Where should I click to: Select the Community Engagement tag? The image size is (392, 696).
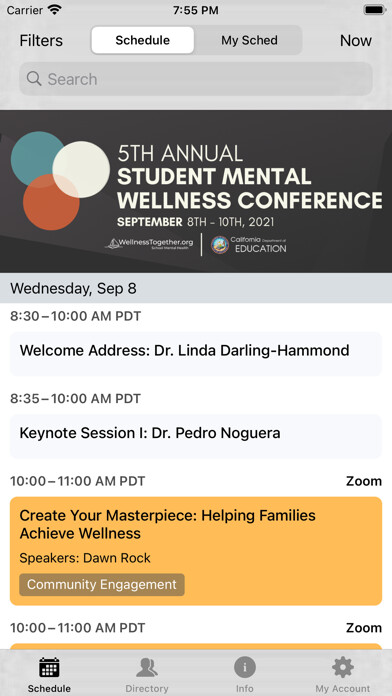(102, 585)
